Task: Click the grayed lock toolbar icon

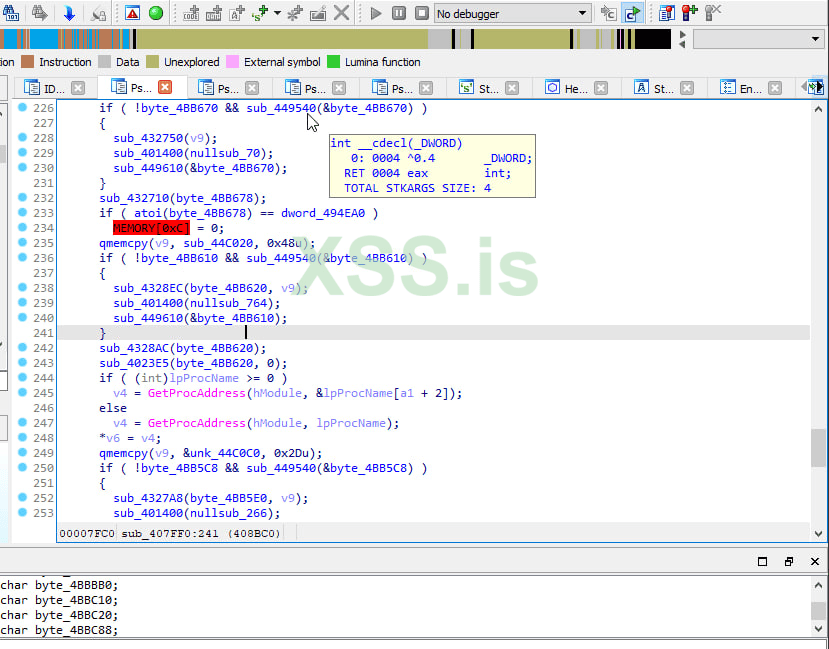Action: coord(98,13)
